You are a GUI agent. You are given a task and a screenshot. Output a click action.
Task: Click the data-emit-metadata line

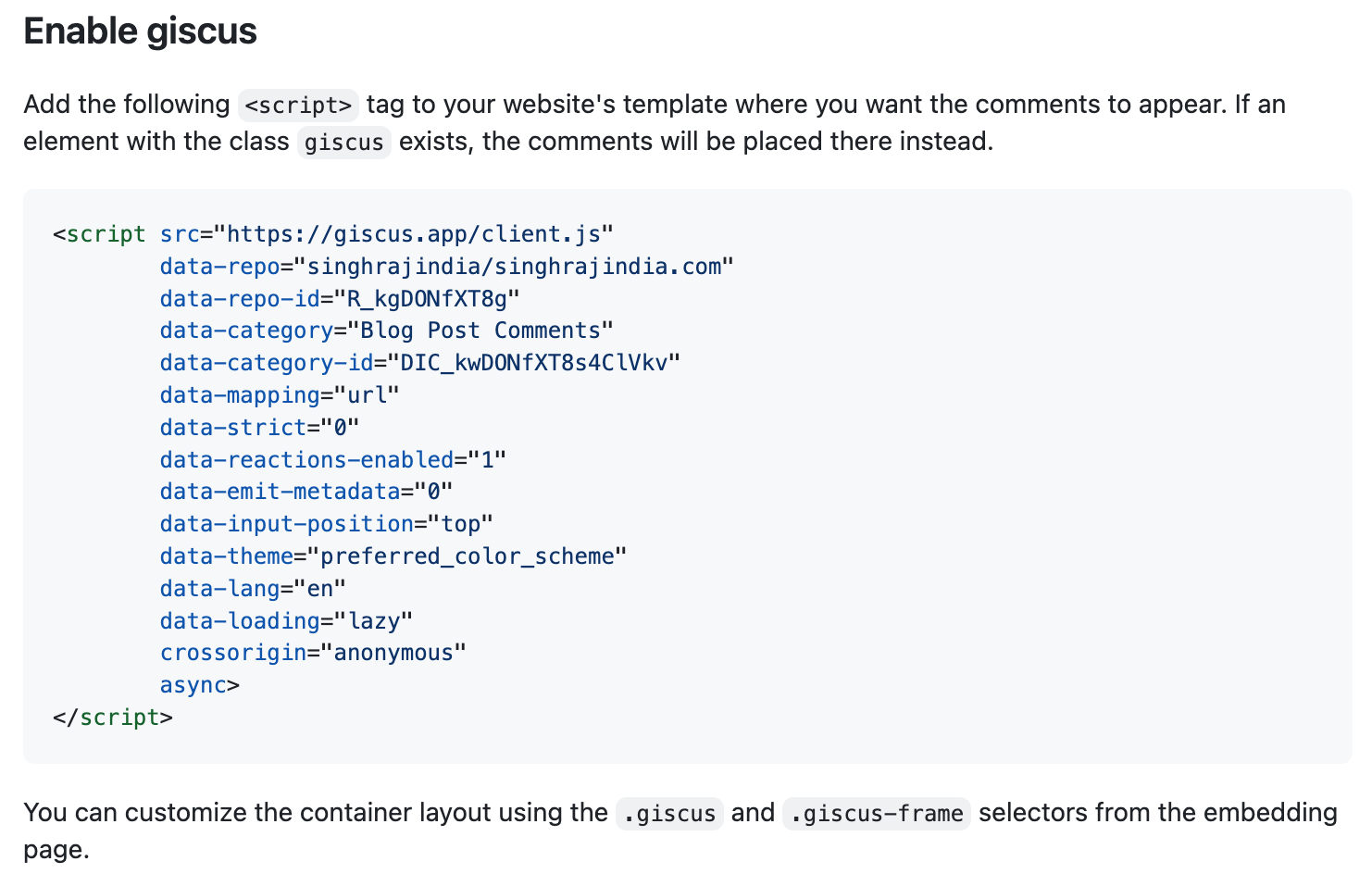(306, 492)
